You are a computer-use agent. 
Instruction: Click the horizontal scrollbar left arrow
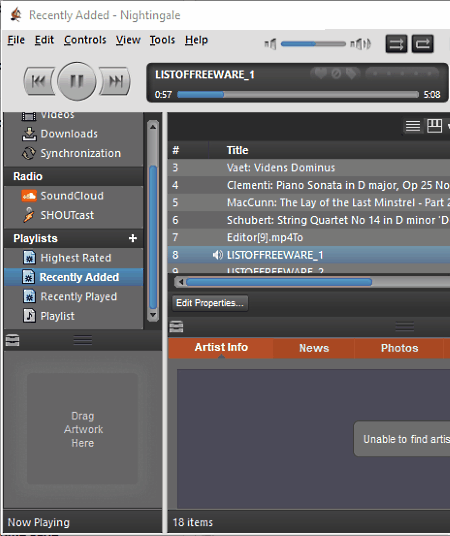pos(181,282)
